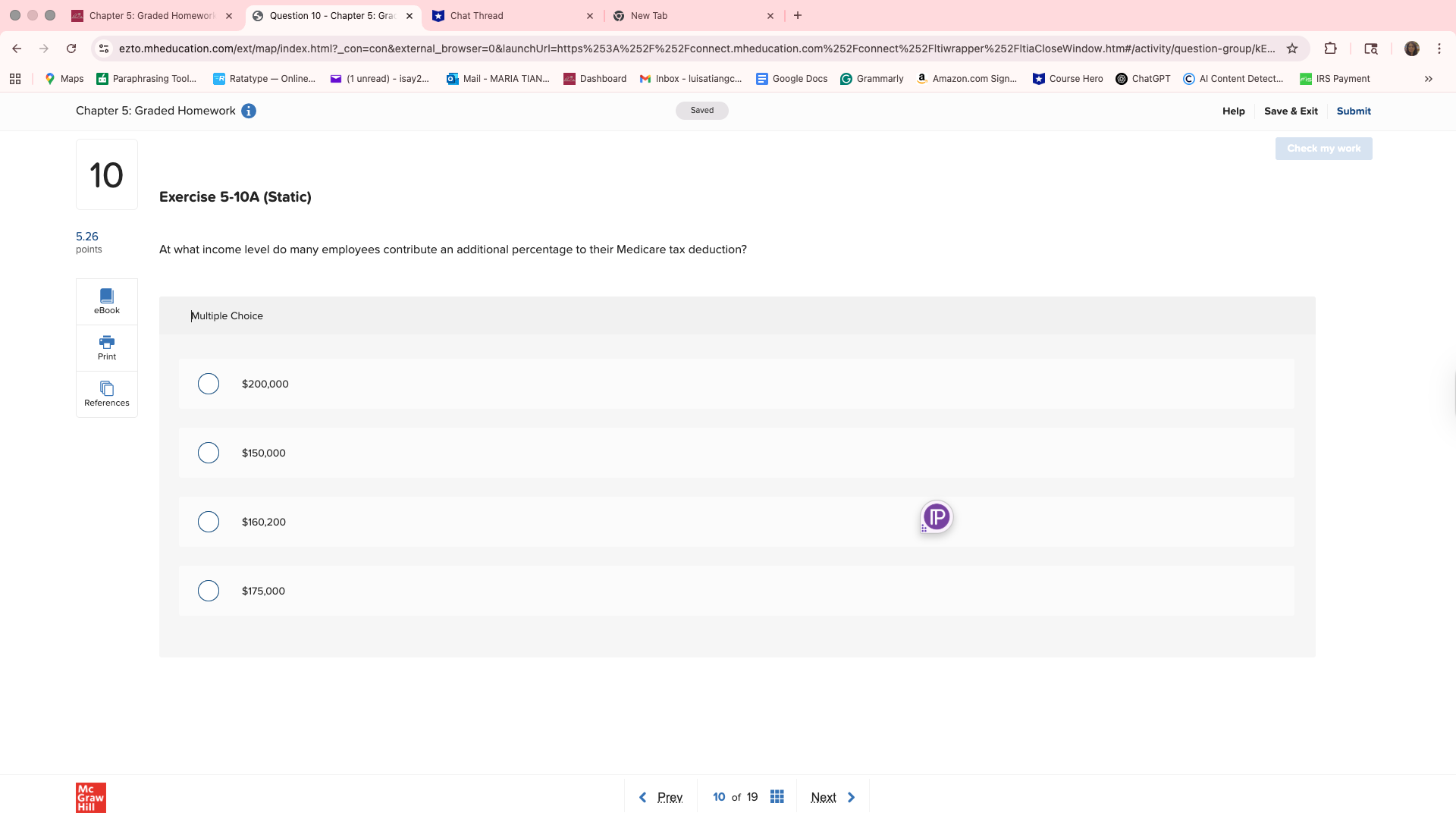Open the question grid navigator icon

pyautogui.click(x=777, y=796)
